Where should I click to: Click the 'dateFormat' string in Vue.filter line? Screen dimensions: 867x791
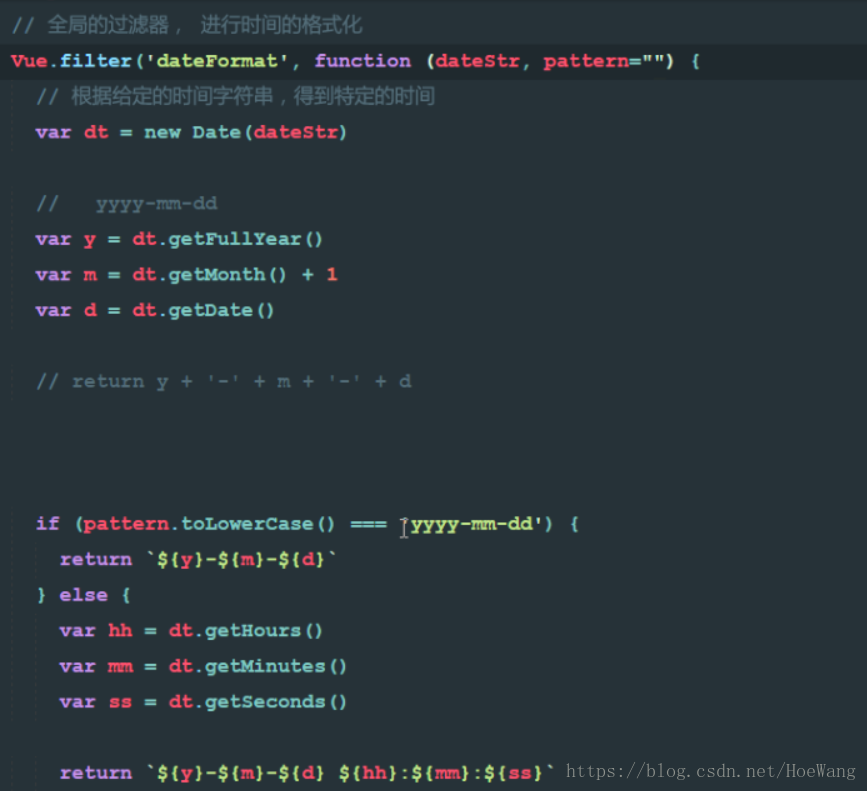(x=217, y=61)
